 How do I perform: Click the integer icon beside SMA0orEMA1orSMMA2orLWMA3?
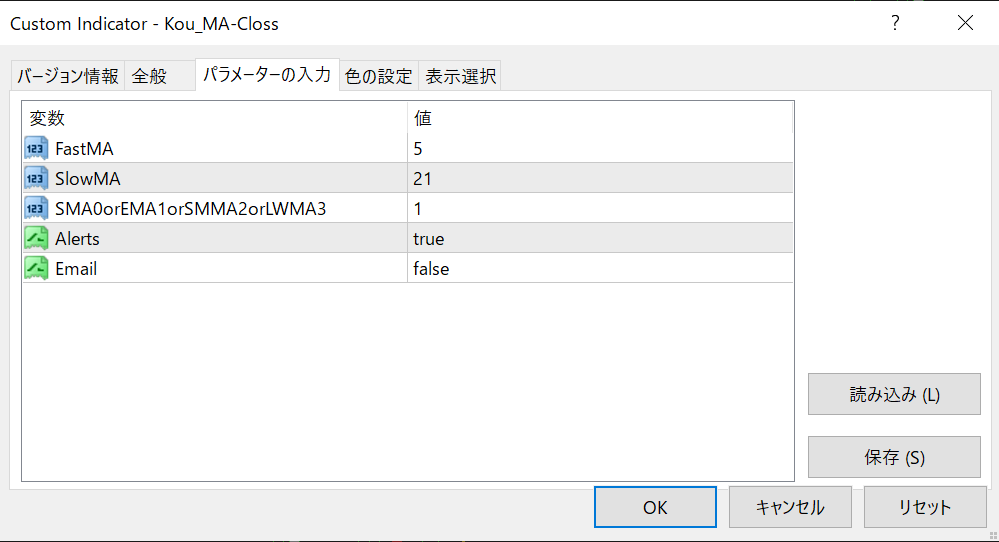click(x=36, y=208)
